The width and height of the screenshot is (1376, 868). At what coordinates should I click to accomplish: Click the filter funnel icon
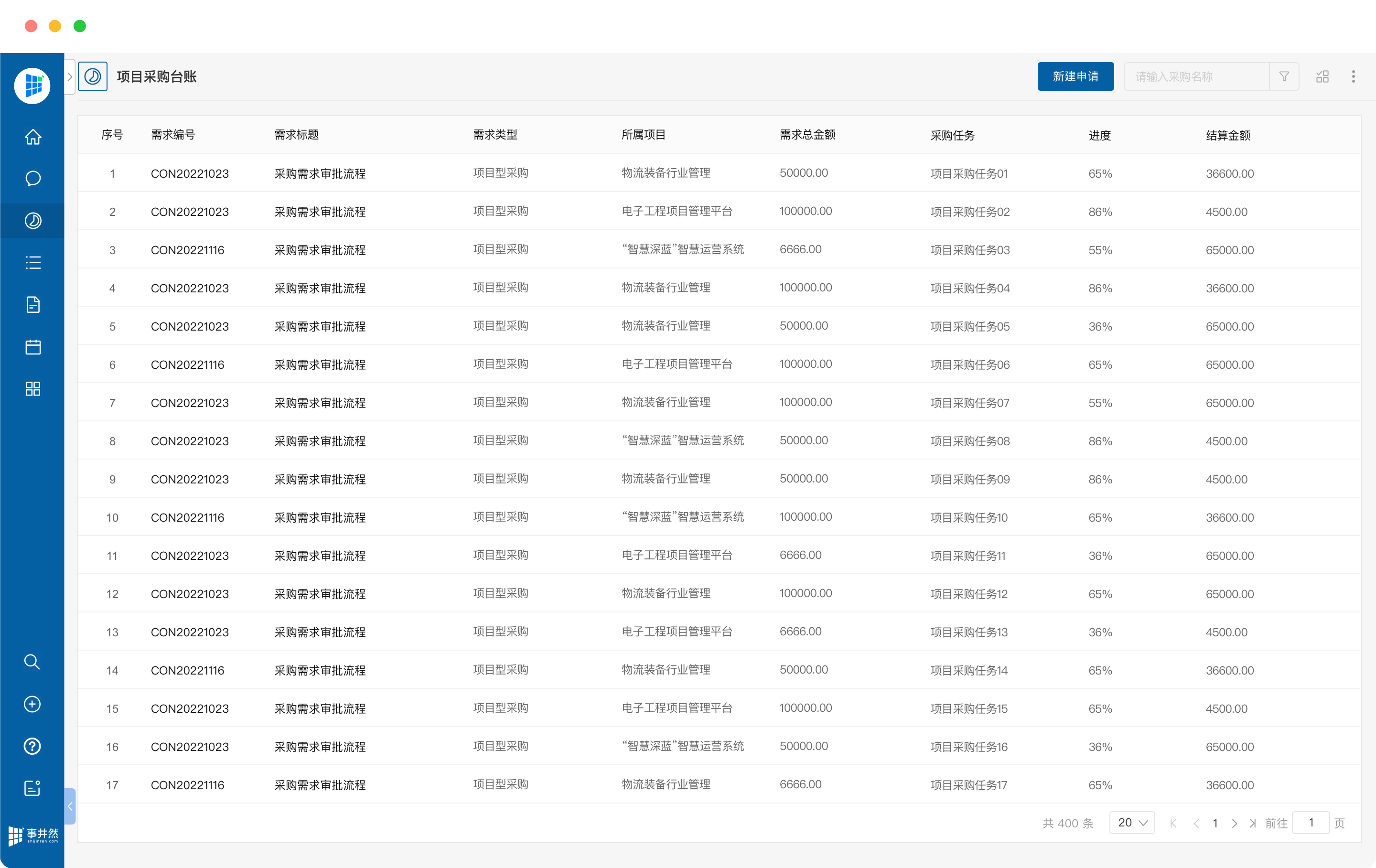(1284, 76)
